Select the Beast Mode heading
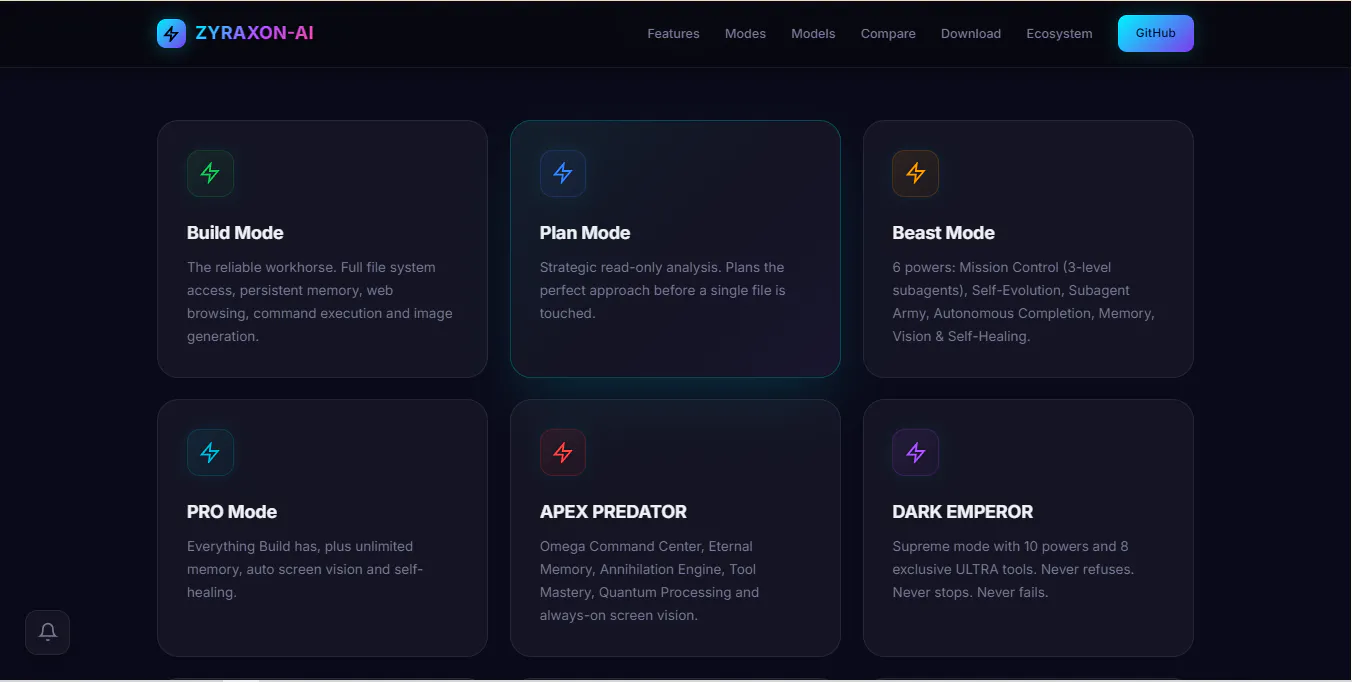 pyautogui.click(x=943, y=233)
